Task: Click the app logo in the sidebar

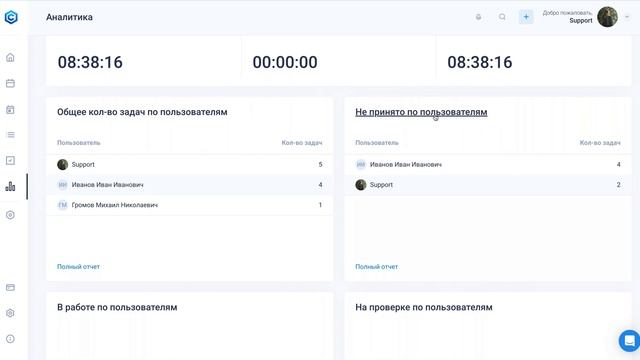Action: tap(11, 17)
